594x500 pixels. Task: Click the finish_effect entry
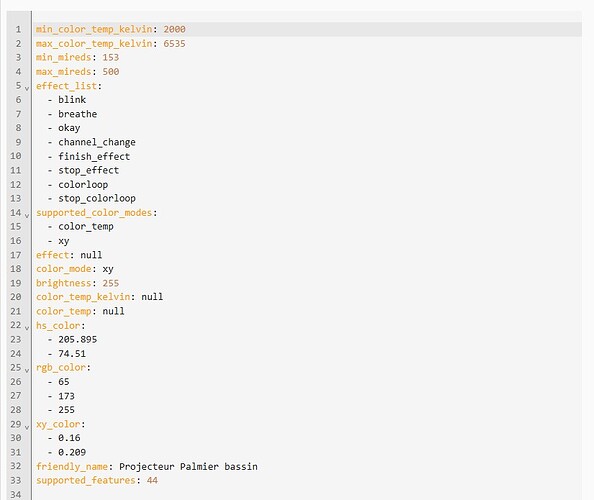tap(94, 157)
